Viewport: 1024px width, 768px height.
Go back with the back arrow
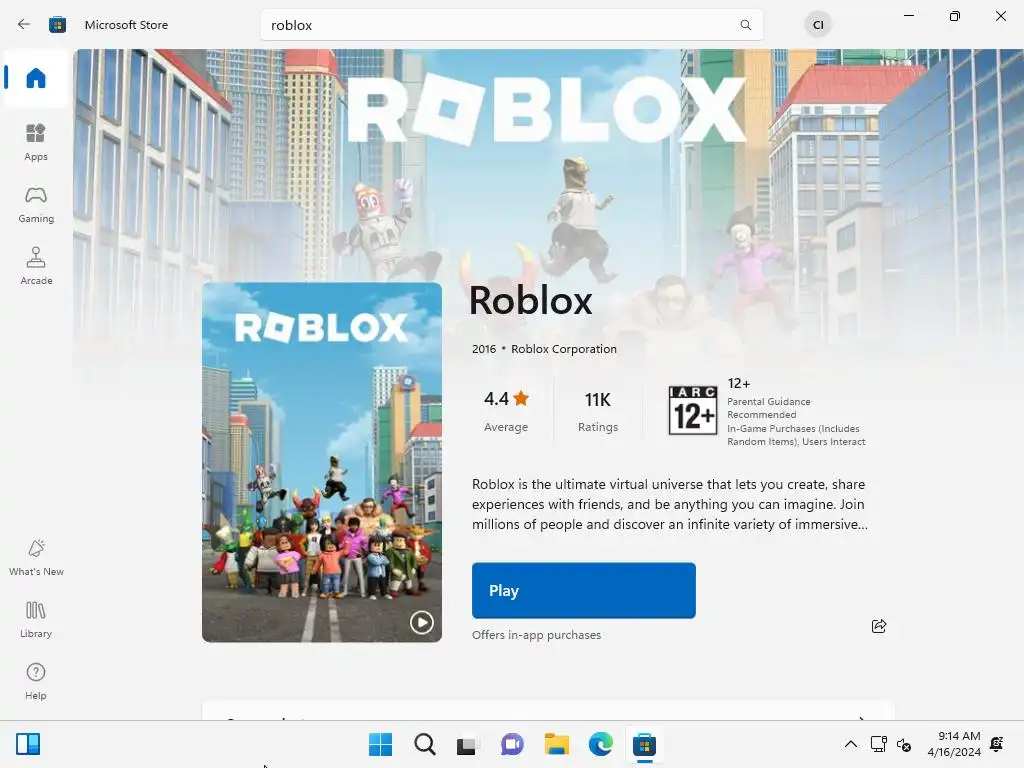(x=24, y=25)
